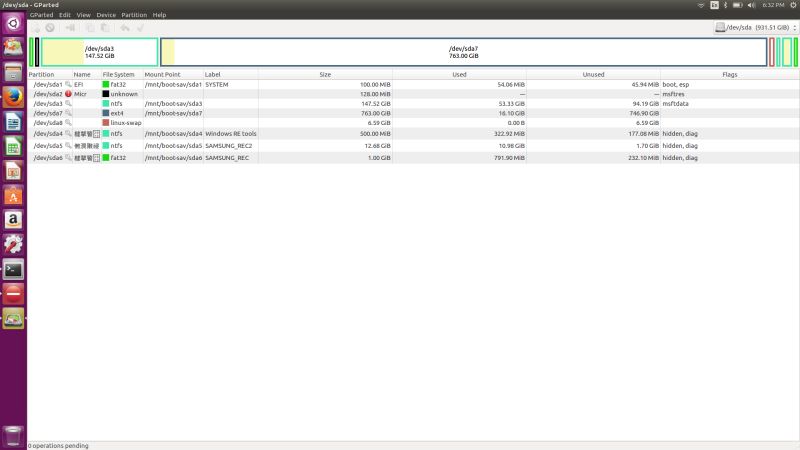This screenshot has height=450, width=800.
Task: Open System Settings from the launcher
Action: tap(13, 244)
